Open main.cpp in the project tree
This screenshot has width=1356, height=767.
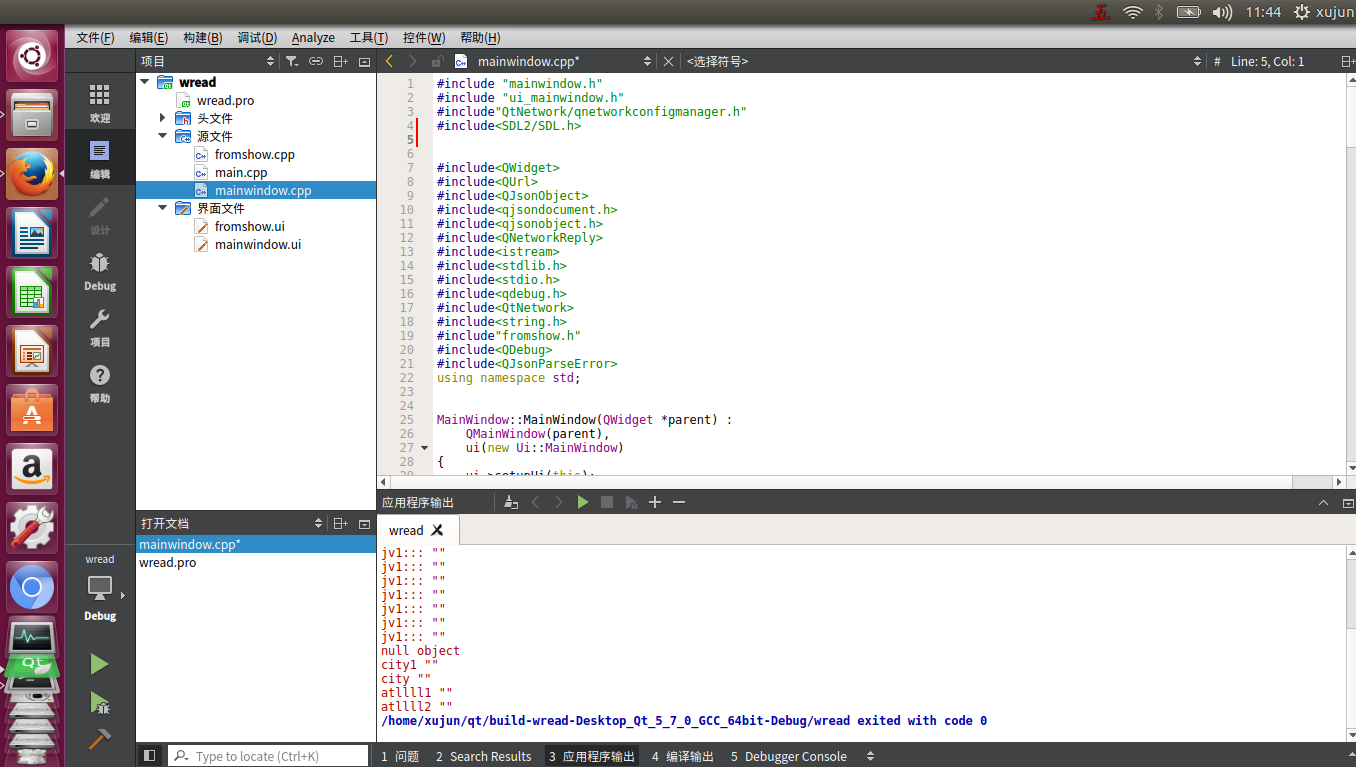(240, 172)
